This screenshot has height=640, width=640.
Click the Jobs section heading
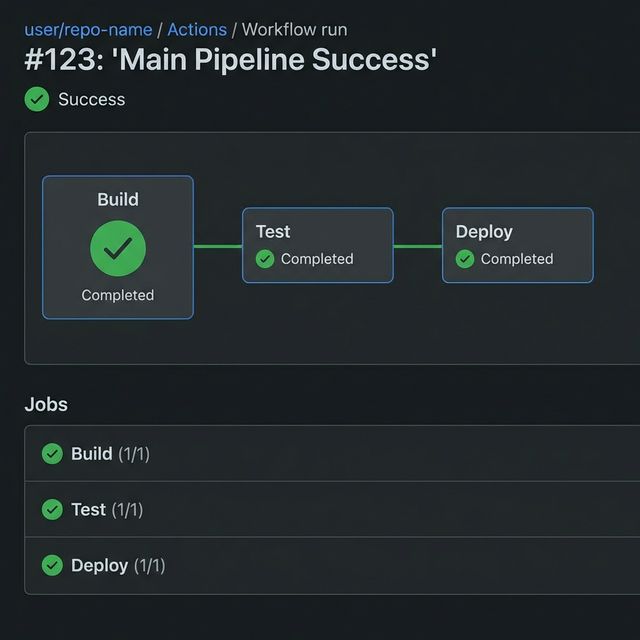click(46, 405)
